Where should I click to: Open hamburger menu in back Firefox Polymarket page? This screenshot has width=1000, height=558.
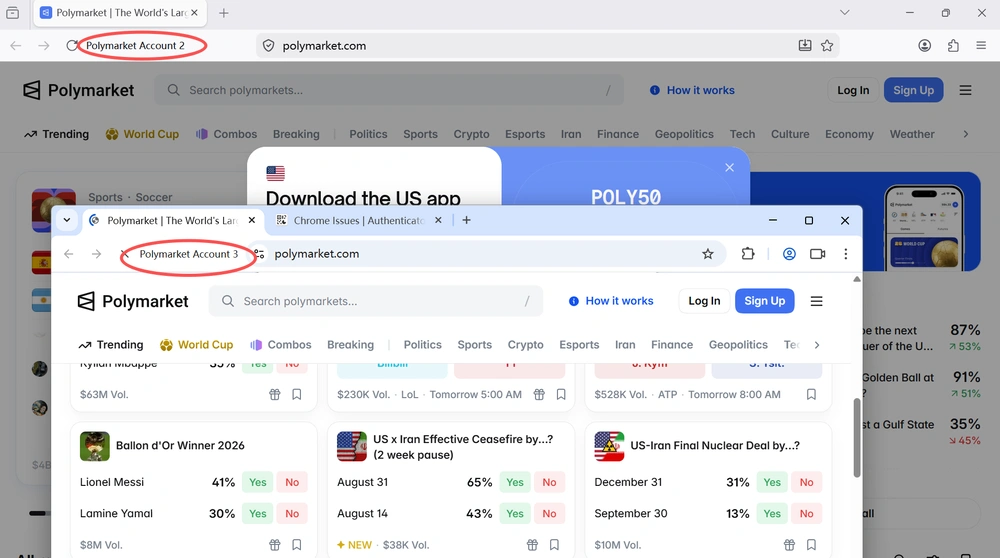966,91
